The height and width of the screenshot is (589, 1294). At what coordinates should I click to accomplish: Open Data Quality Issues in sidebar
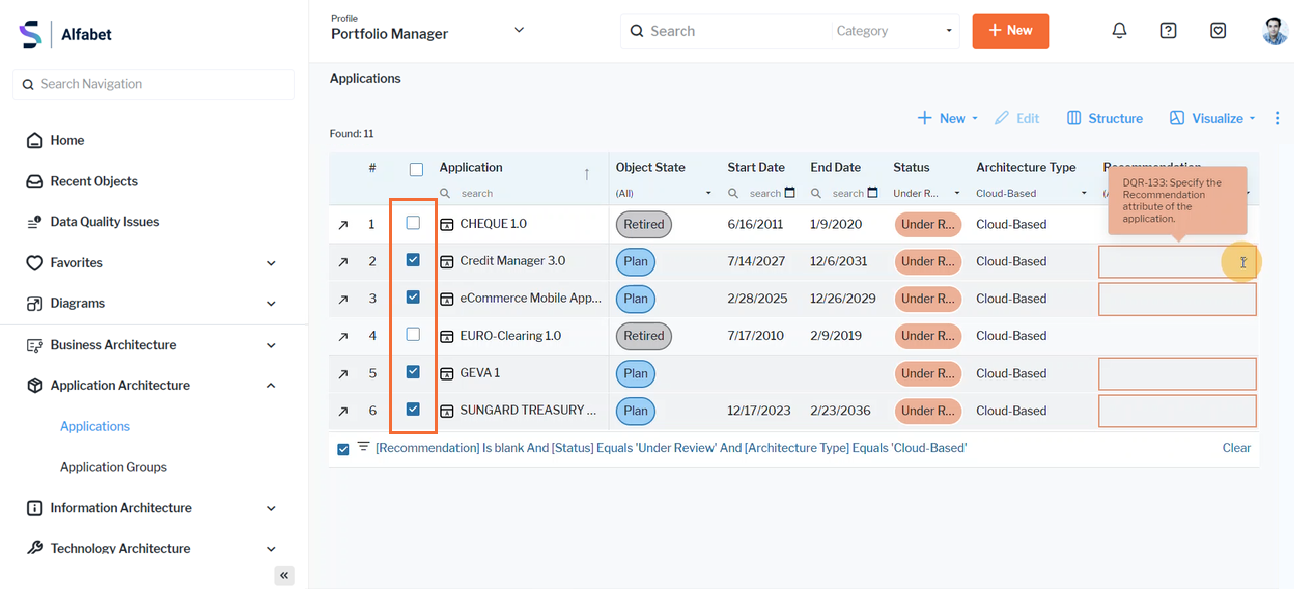[105, 222]
